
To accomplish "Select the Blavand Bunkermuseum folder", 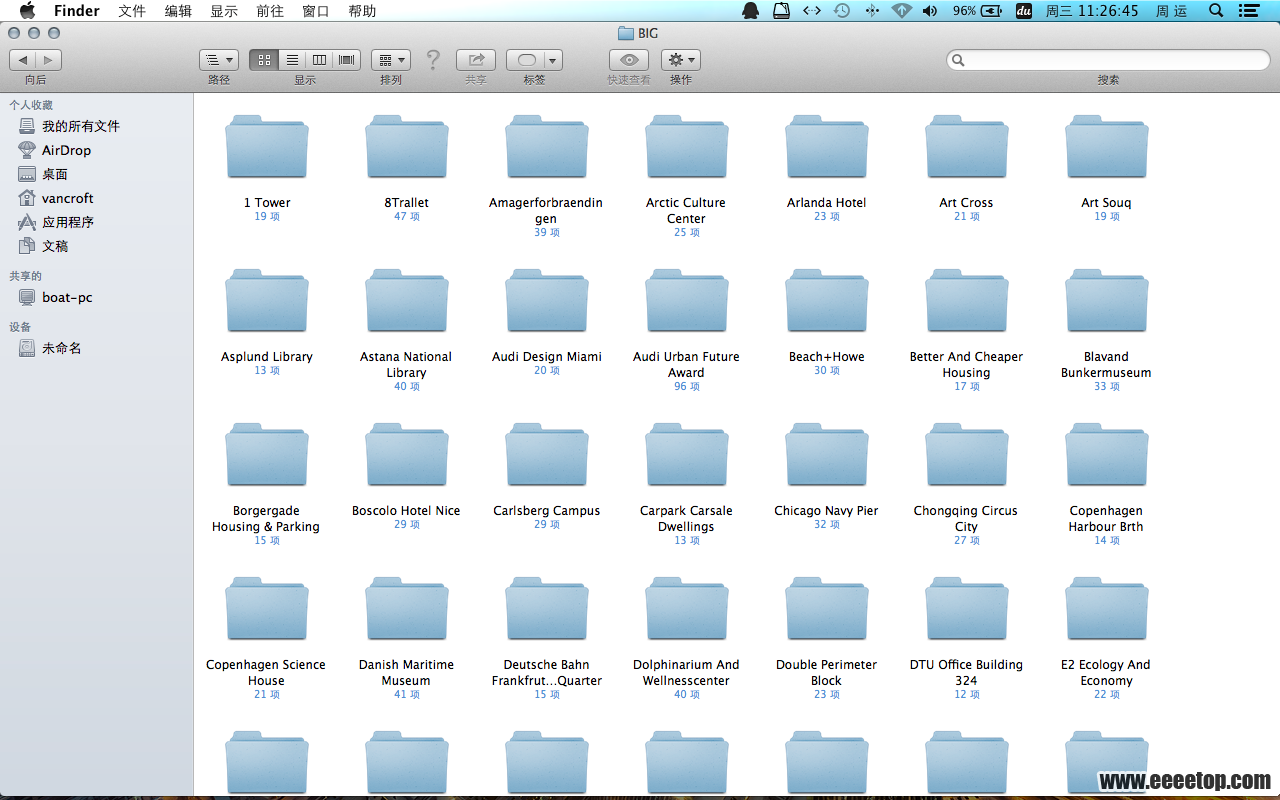I will click(x=1106, y=300).
